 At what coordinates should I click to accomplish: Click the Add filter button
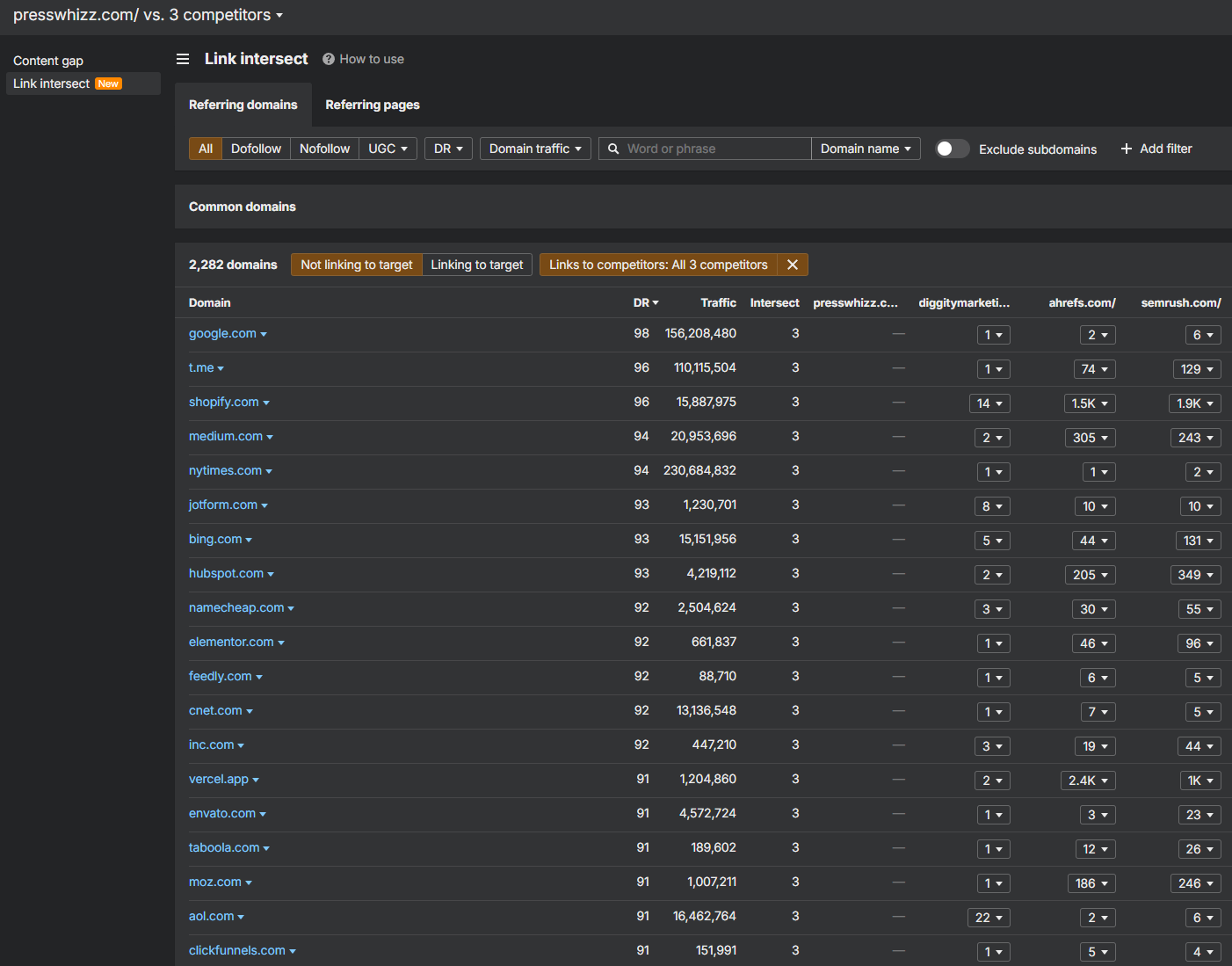[x=1156, y=149]
